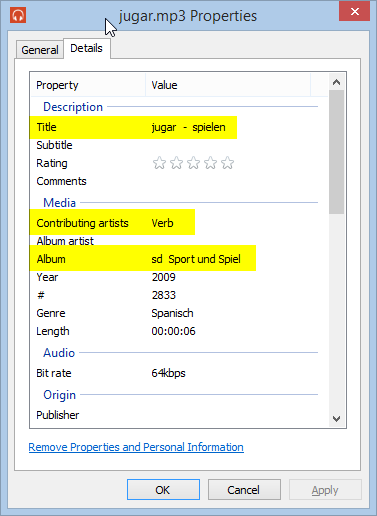Click the Cancel button

(244, 490)
